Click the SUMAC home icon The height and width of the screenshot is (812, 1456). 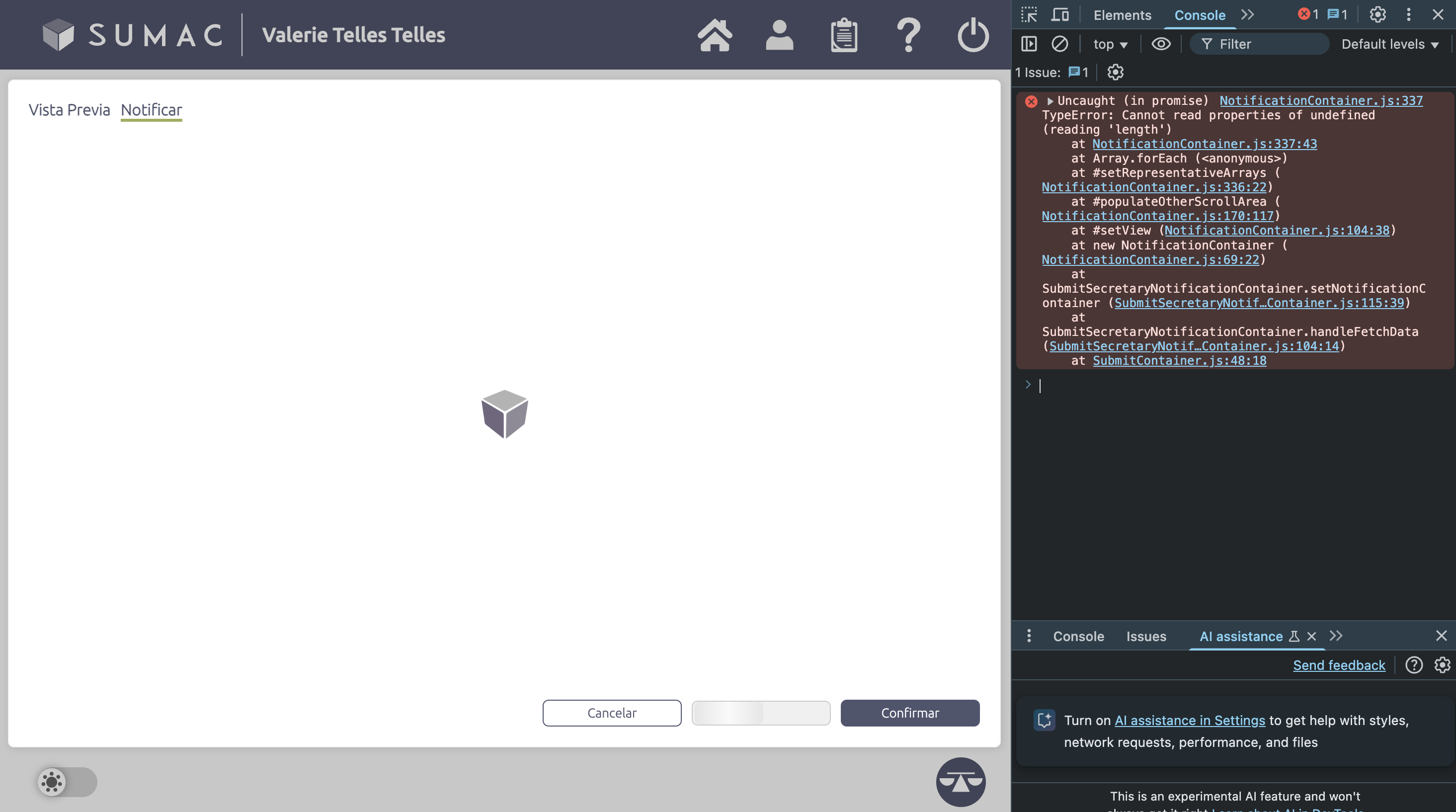715,35
